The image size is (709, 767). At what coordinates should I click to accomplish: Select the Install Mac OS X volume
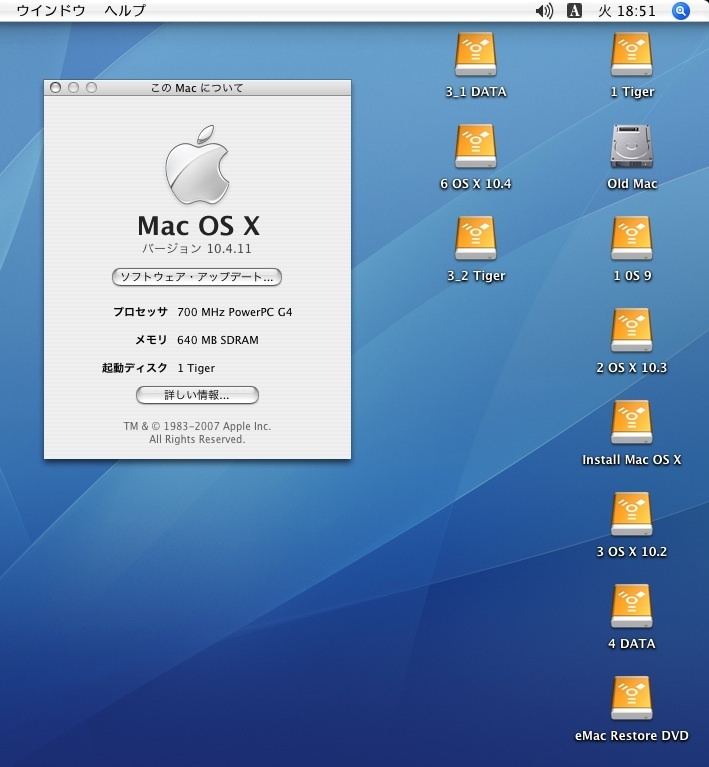(632, 424)
